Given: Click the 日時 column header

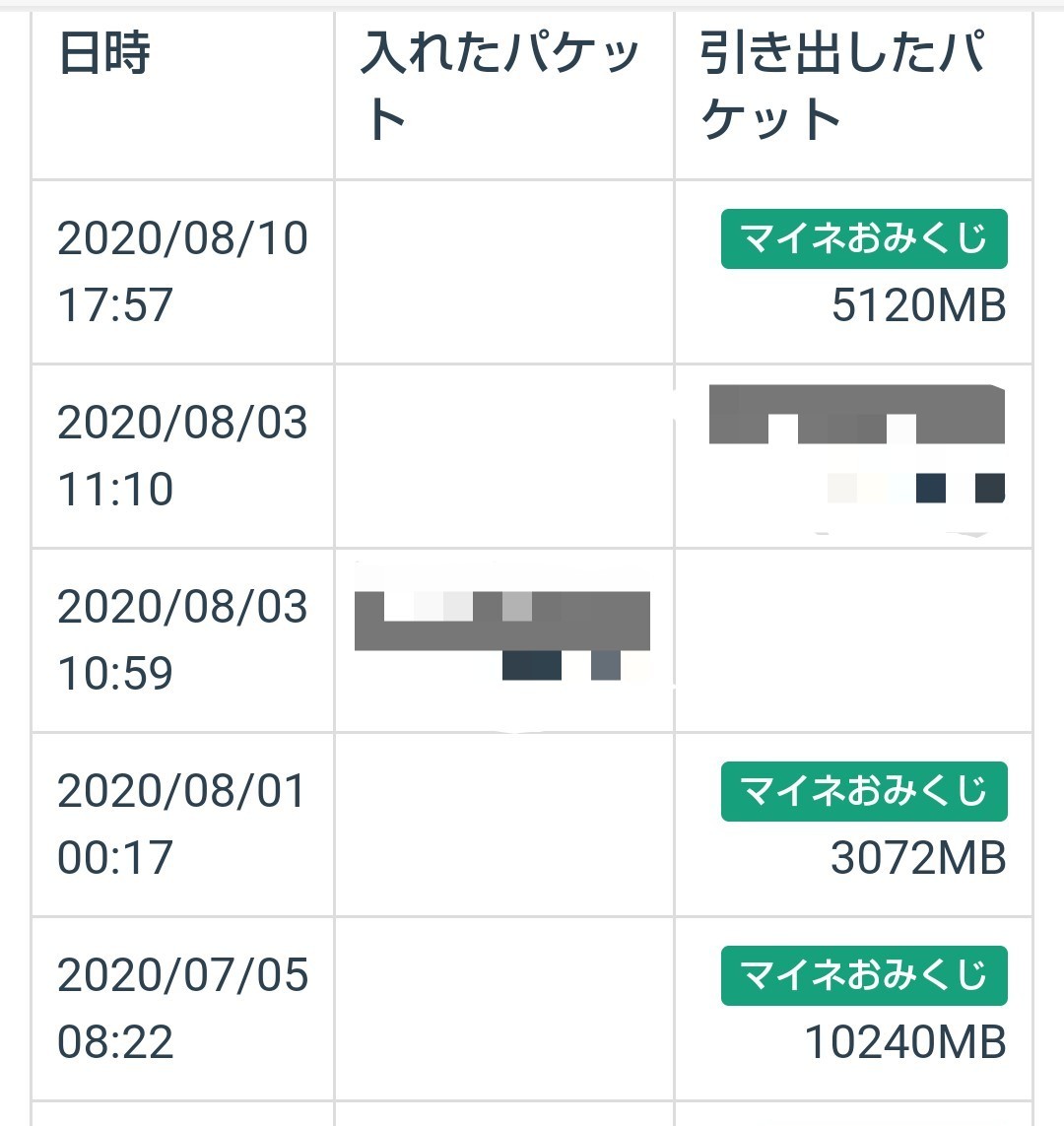Looking at the screenshot, I should (x=104, y=53).
